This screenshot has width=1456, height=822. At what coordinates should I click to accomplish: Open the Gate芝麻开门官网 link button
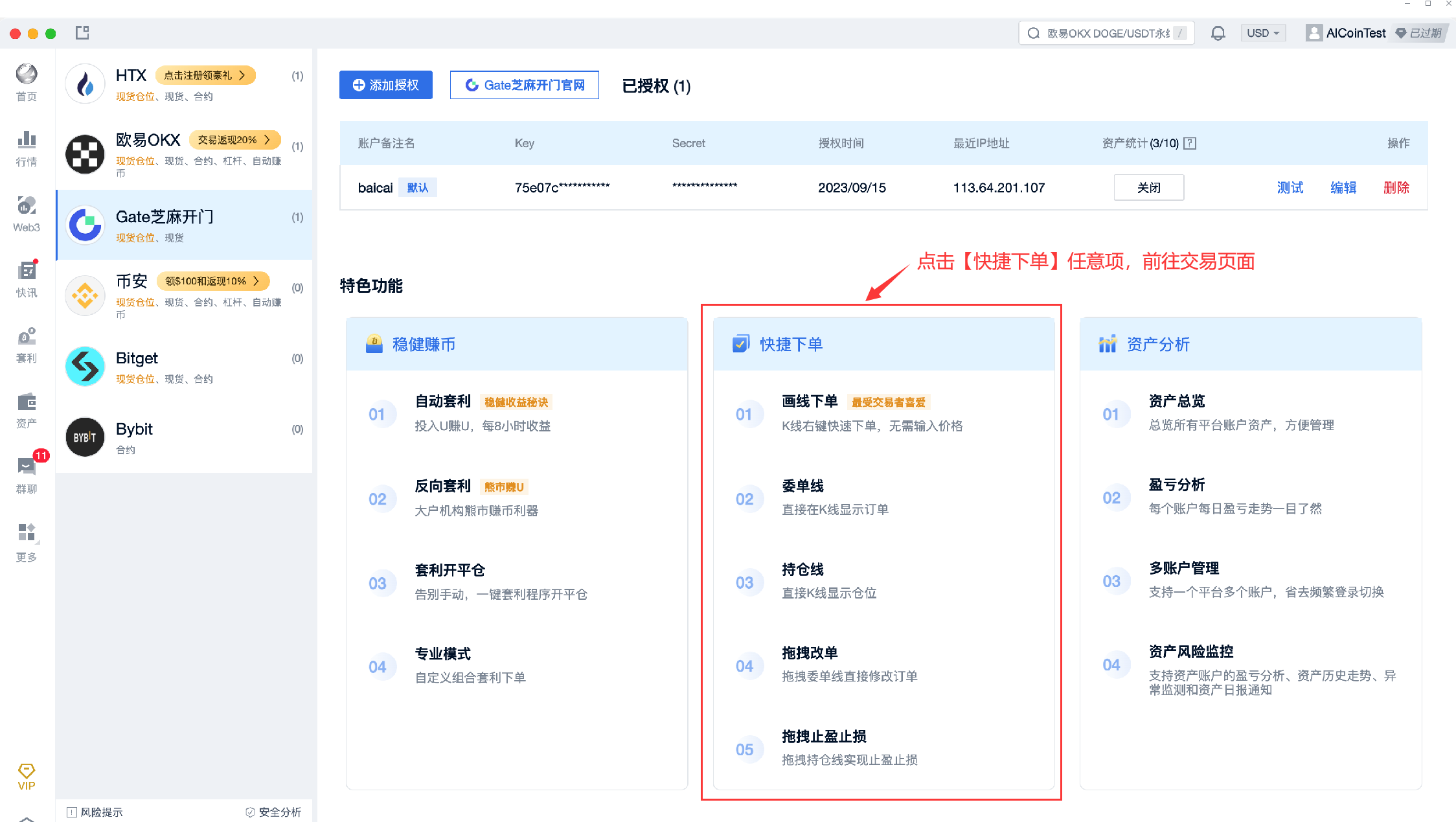tap(525, 85)
